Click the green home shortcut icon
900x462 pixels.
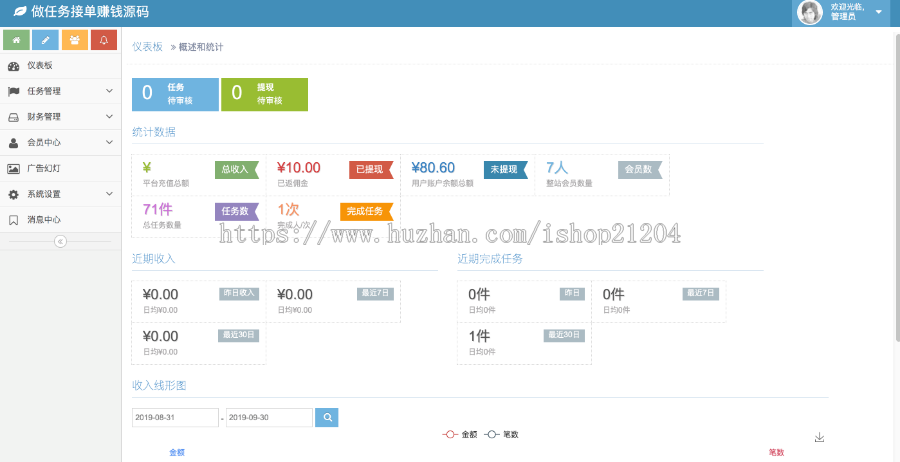tap(16, 40)
